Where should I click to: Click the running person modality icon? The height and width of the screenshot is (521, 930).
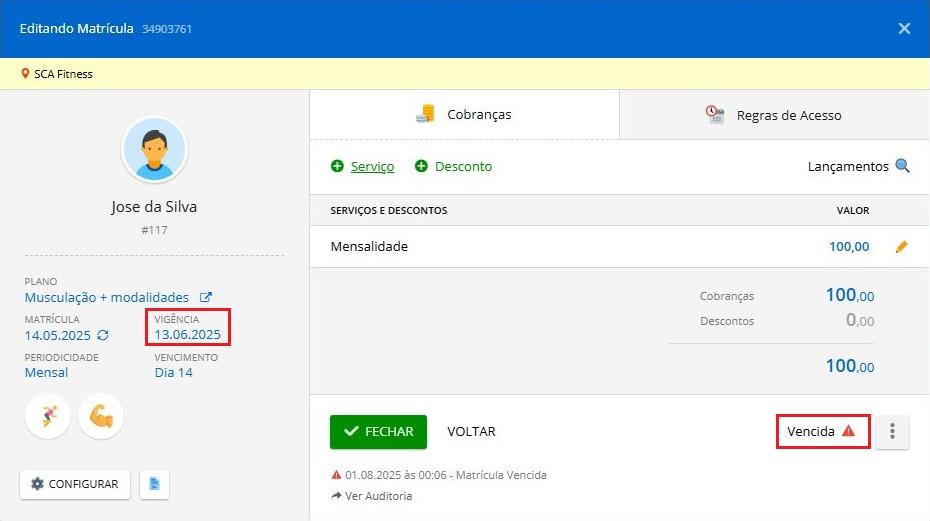[48, 416]
